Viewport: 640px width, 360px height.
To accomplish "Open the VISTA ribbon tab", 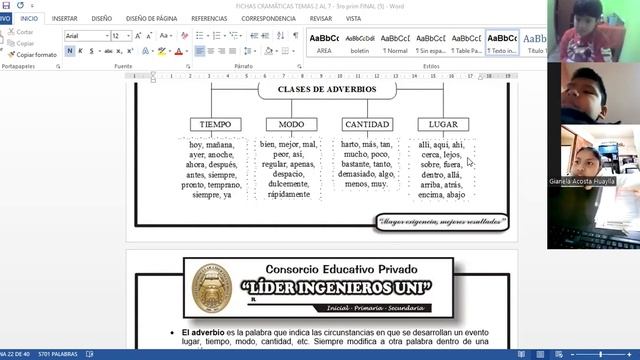I will (x=353, y=19).
